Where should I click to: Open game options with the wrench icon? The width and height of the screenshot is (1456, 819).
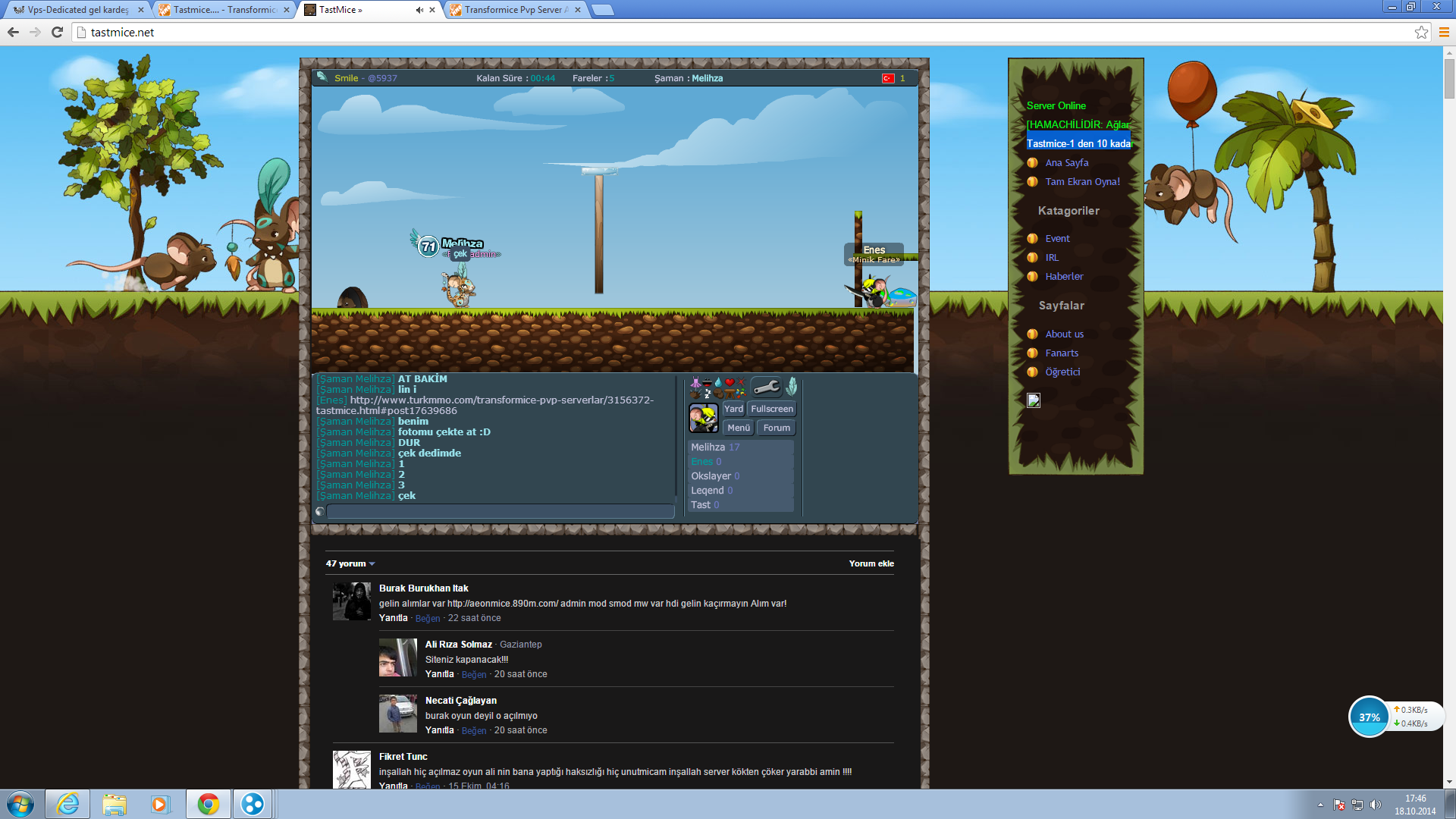pyautogui.click(x=766, y=388)
